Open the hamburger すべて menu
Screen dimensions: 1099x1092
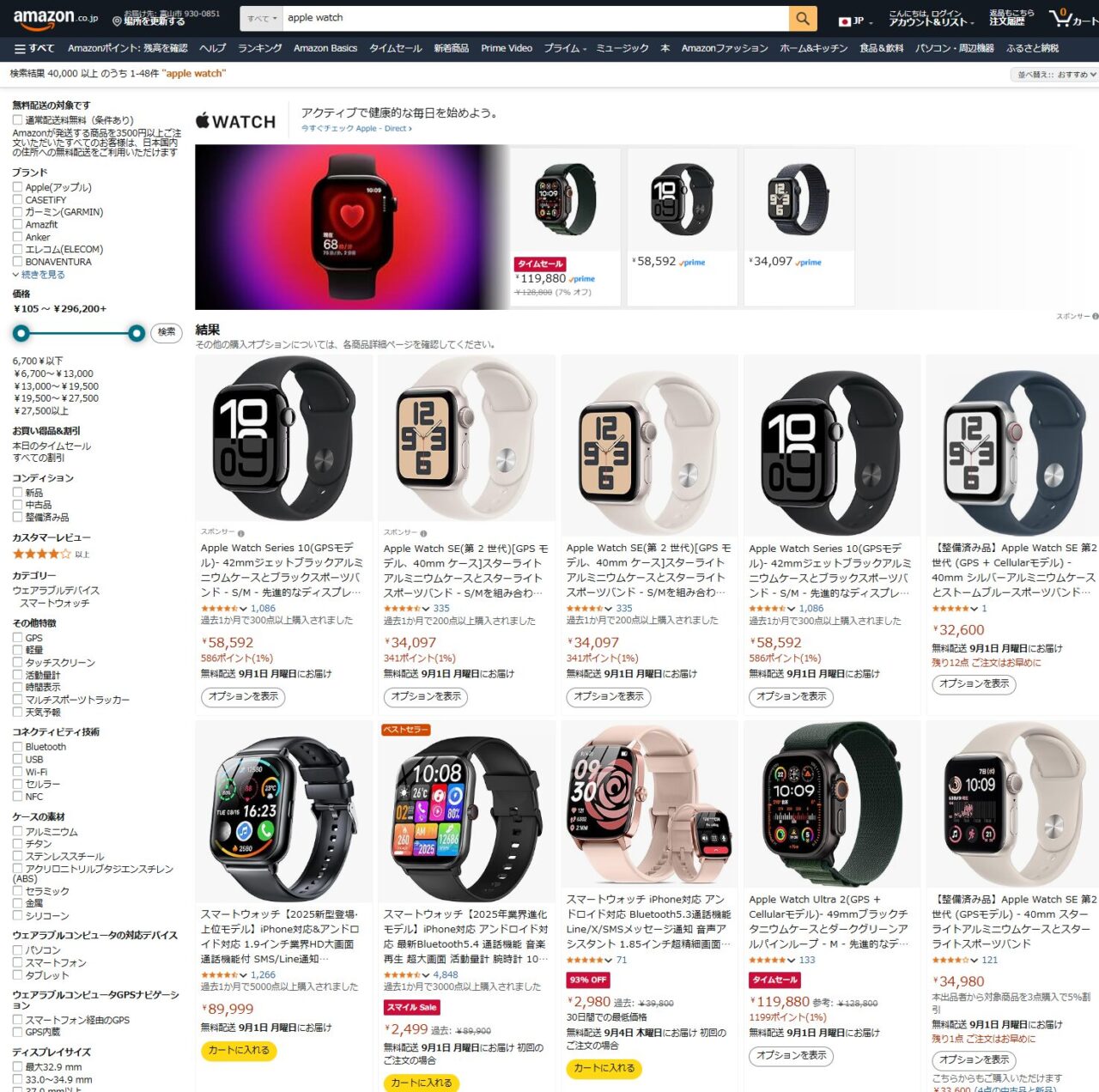[x=34, y=48]
